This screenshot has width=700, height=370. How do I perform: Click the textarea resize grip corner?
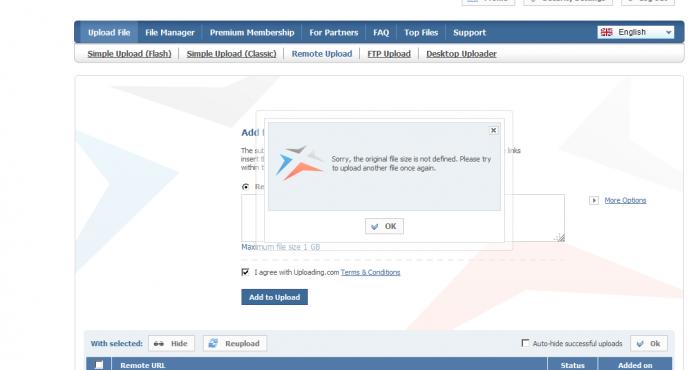coord(560,237)
